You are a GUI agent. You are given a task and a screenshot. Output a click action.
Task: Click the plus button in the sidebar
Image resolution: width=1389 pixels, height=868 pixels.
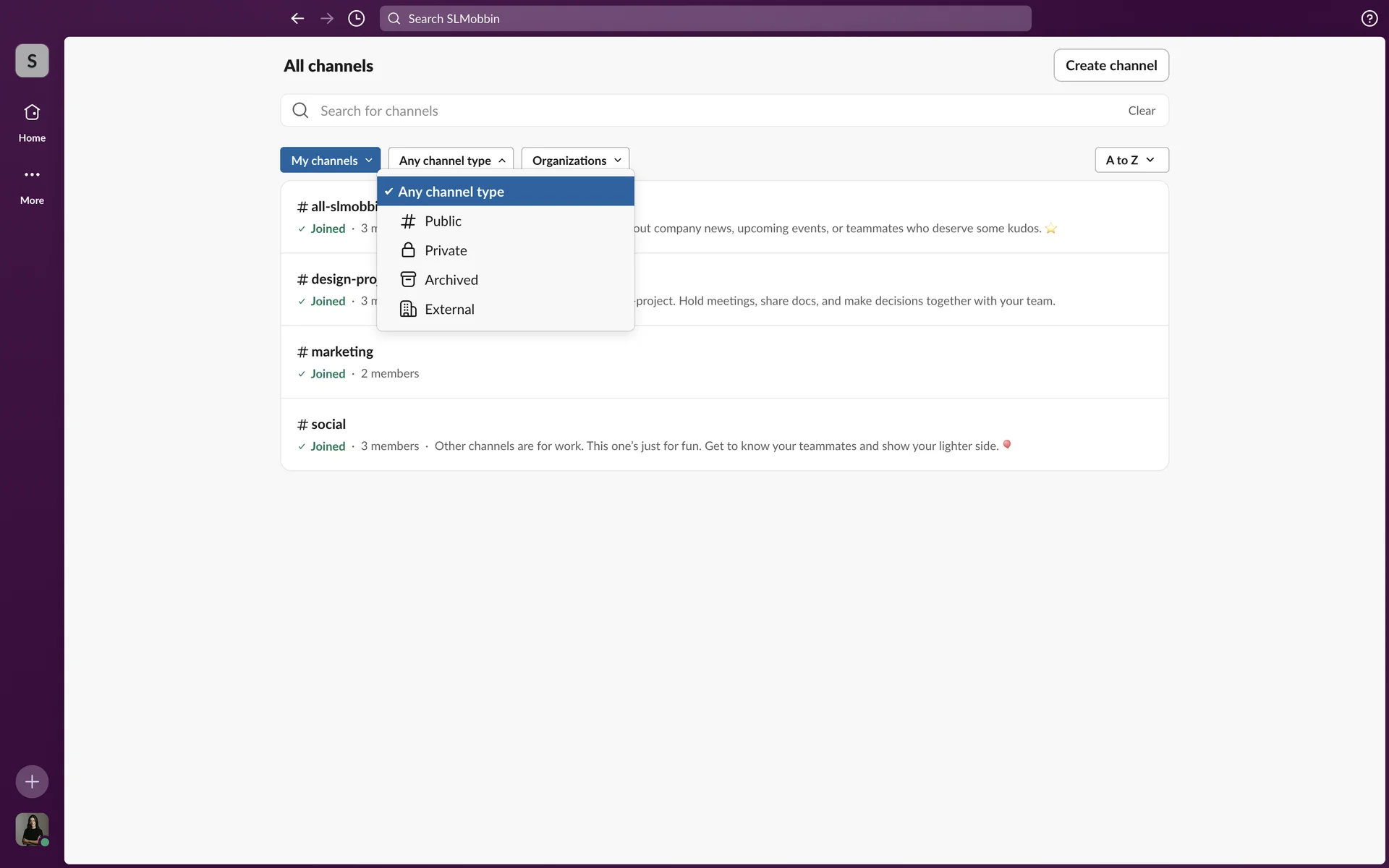click(x=32, y=781)
